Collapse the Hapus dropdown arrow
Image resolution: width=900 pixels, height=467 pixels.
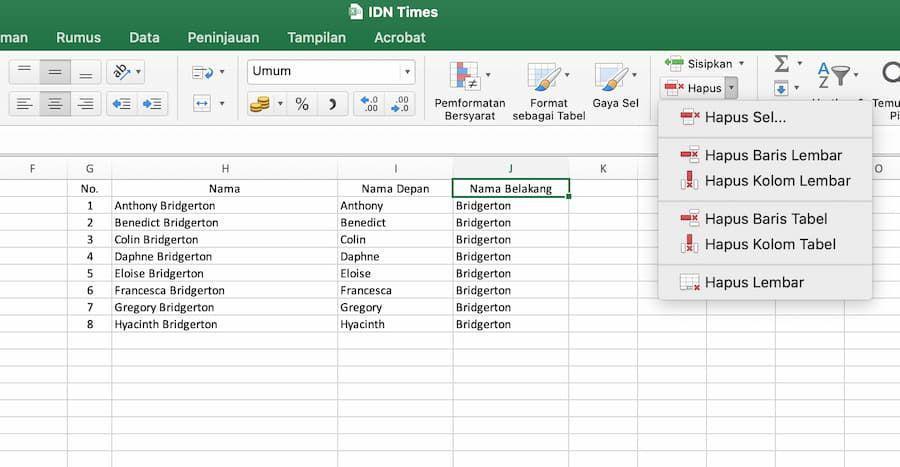click(x=731, y=88)
